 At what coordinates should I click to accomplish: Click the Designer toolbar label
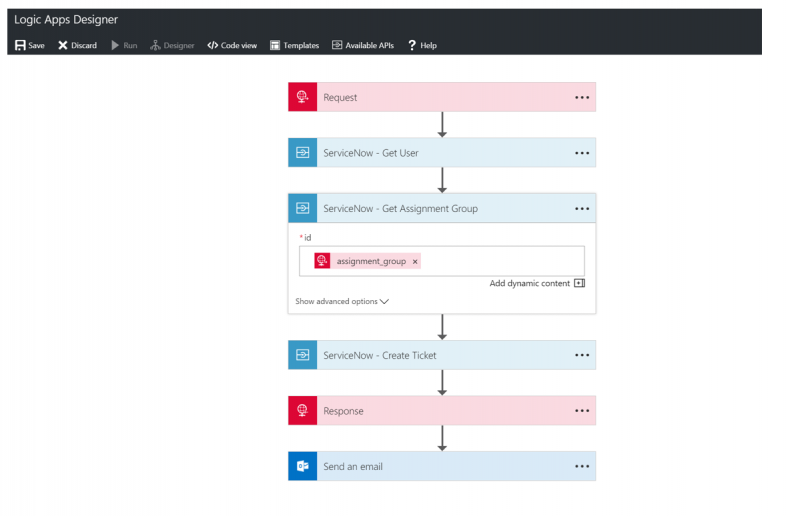(179, 45)
